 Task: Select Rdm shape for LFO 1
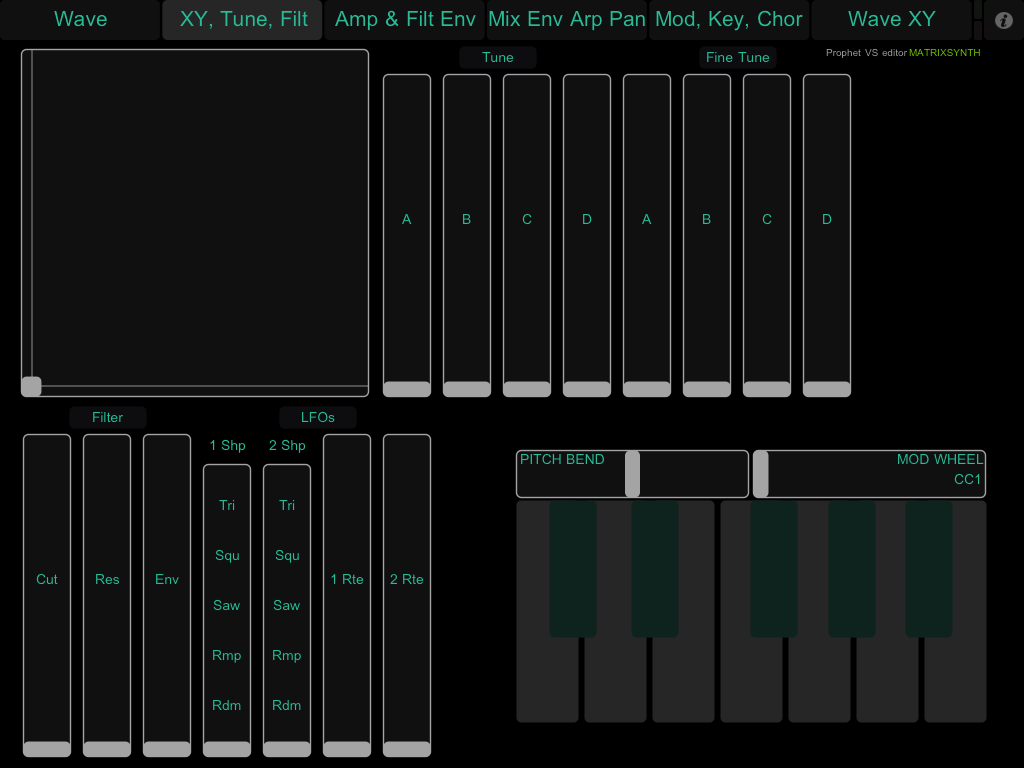(x=227, y=705)
